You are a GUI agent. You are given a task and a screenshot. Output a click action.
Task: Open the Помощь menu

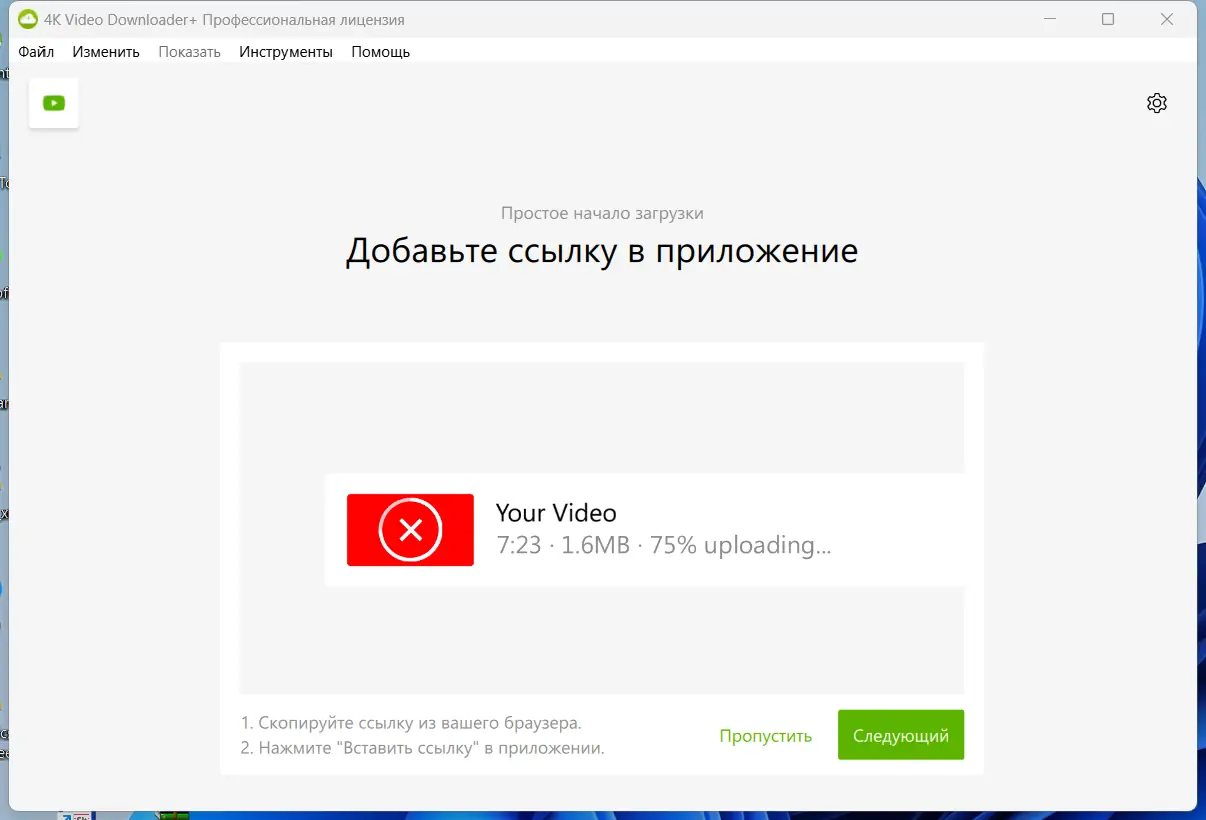[x=381, y=52]
